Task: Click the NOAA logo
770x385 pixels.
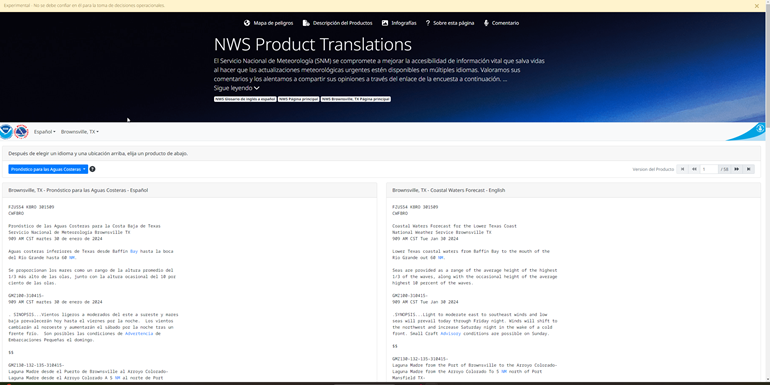Action: coord(6,132)
